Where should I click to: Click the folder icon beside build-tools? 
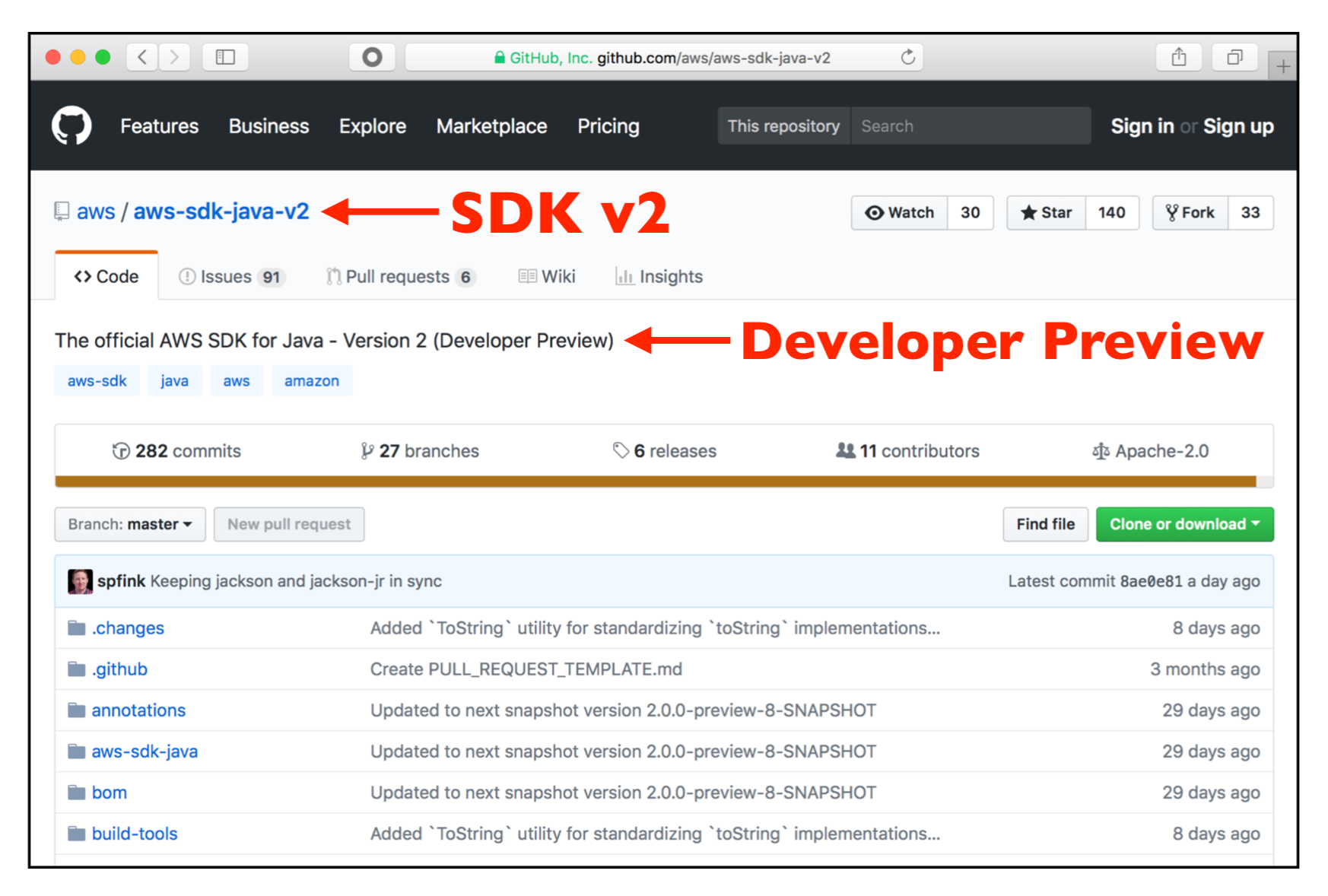pos(76,833)
